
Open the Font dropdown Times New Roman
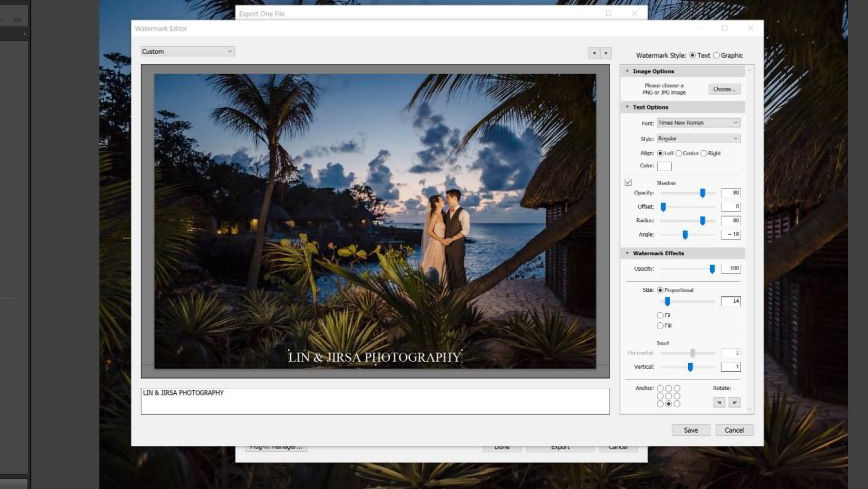tap(698, 123)
